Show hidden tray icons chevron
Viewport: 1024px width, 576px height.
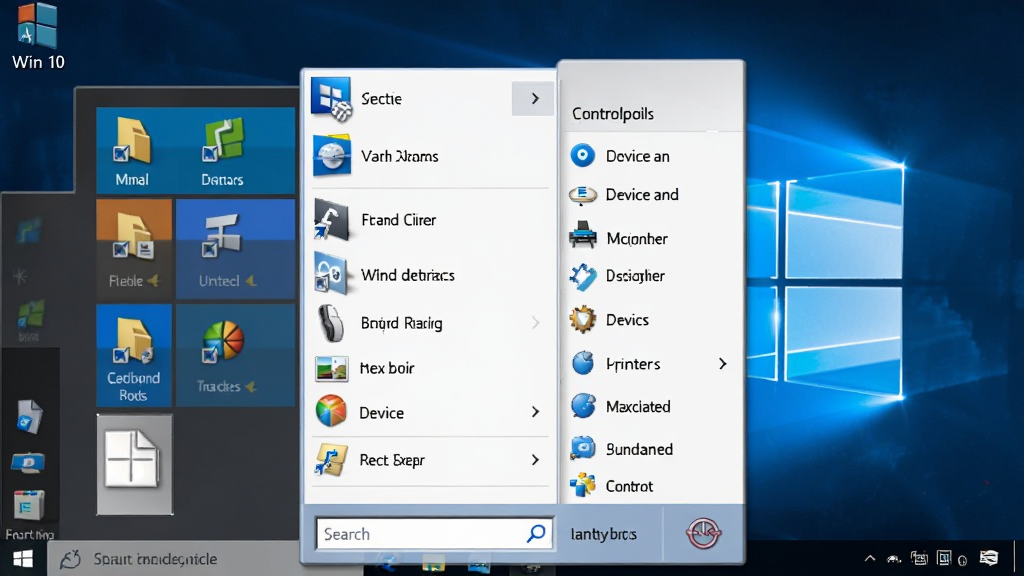870,559
